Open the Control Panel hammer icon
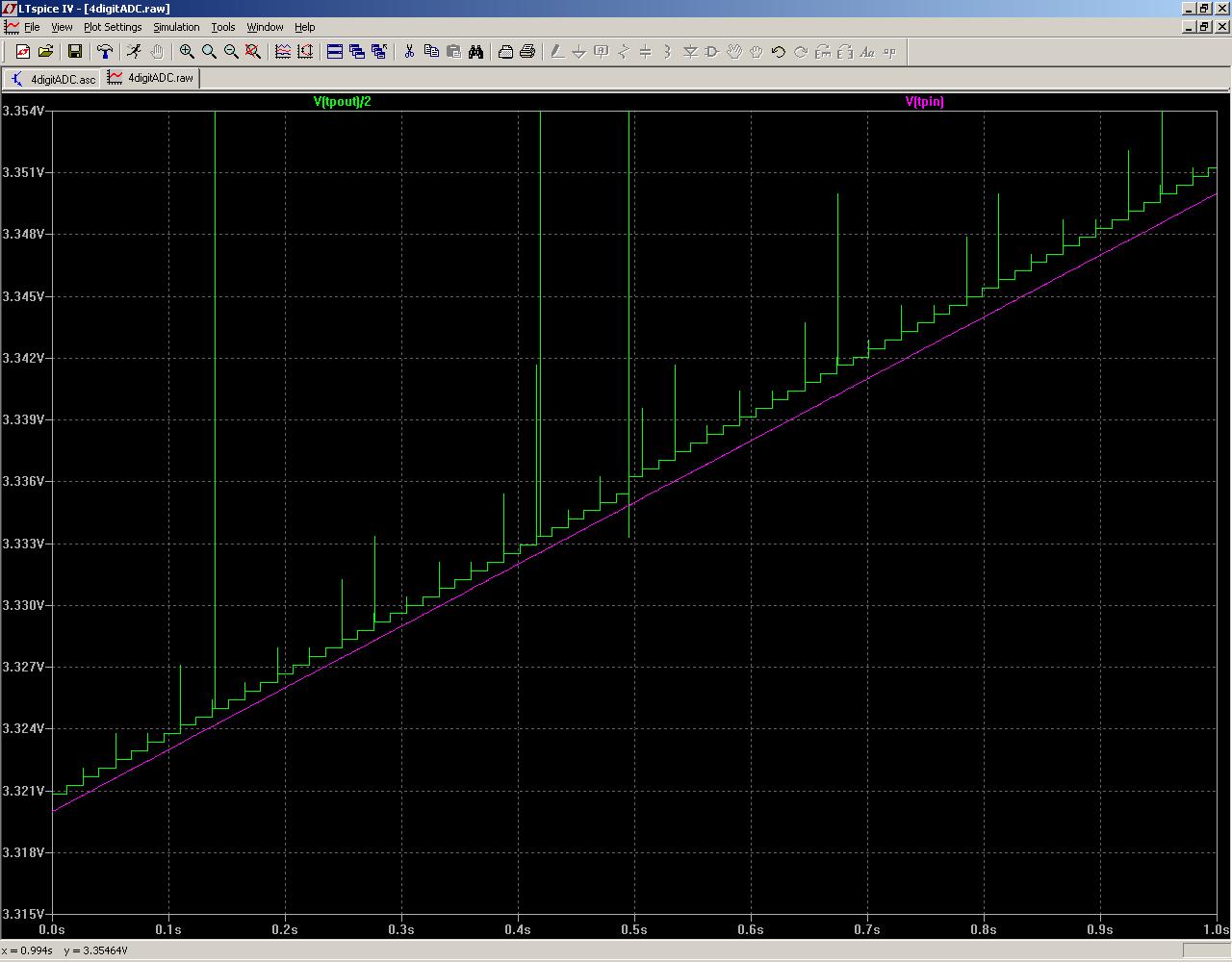 point(105,52)
